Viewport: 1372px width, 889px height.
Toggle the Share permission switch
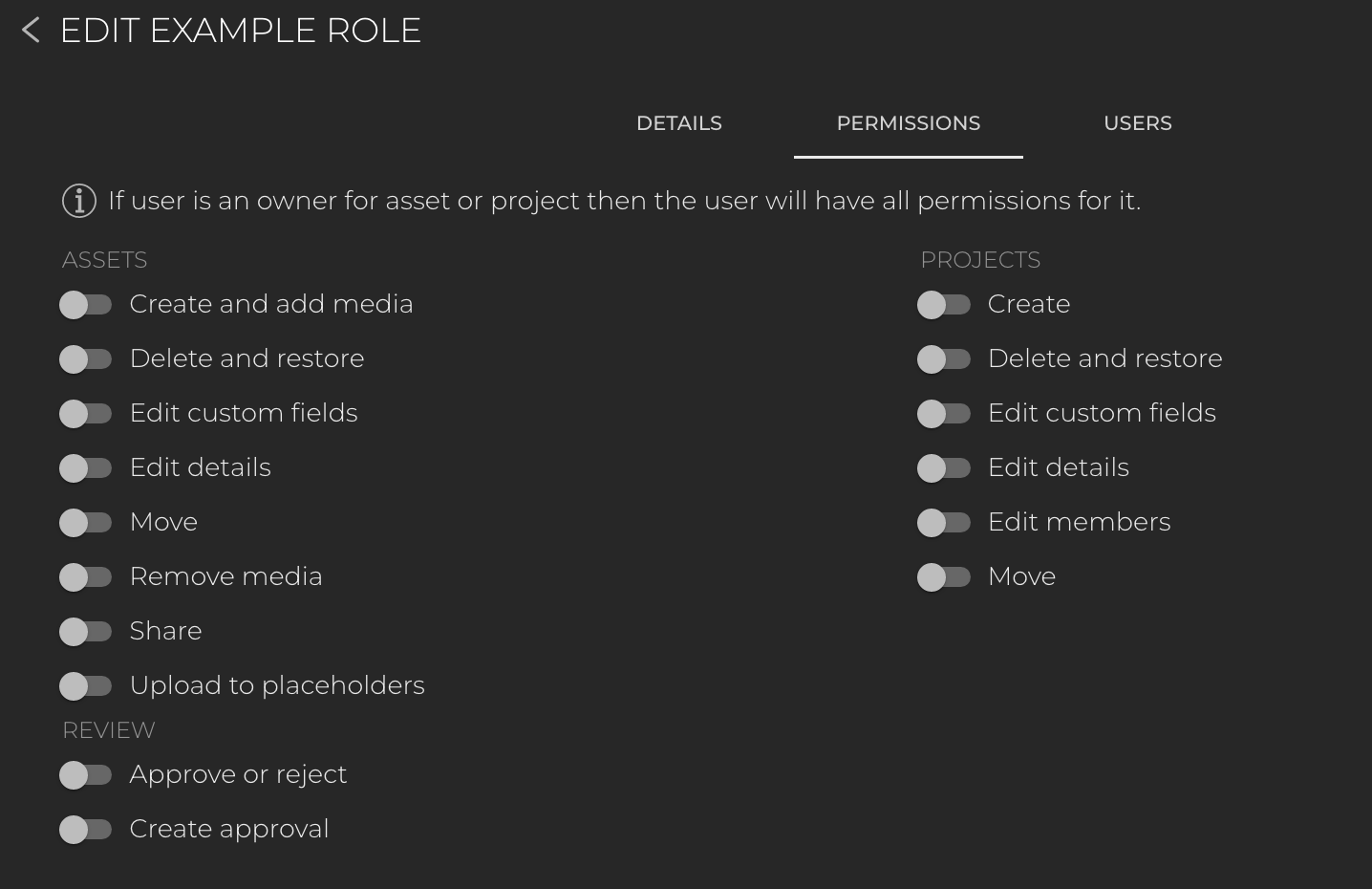86,632
